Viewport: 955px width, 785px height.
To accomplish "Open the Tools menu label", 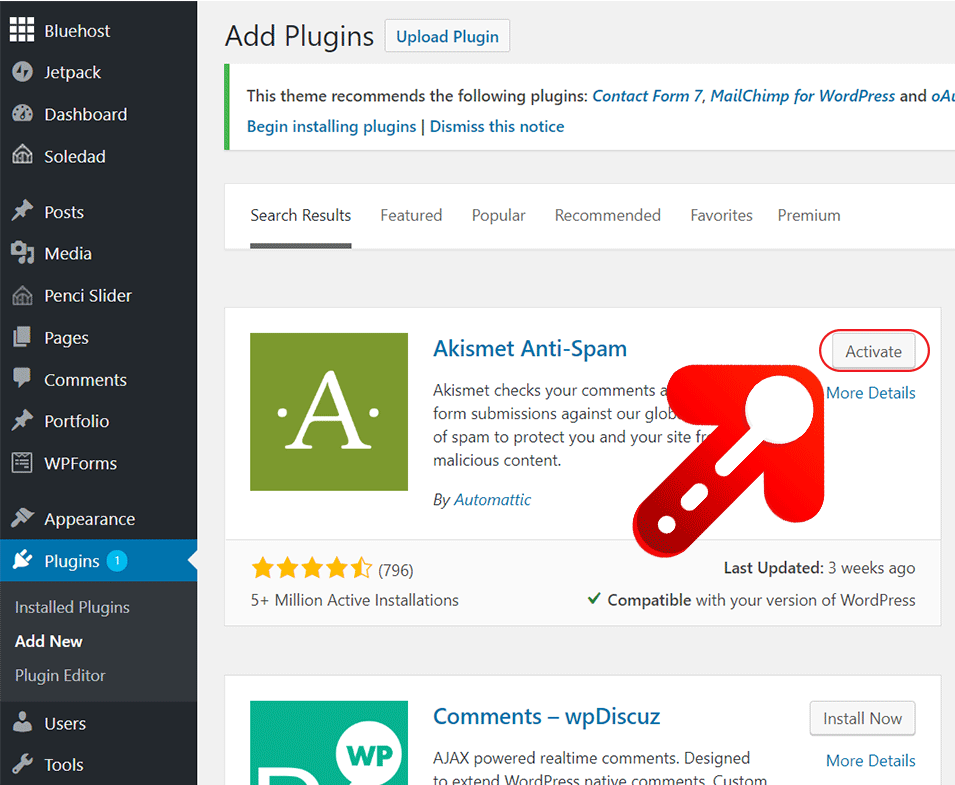I will (64, 765).
